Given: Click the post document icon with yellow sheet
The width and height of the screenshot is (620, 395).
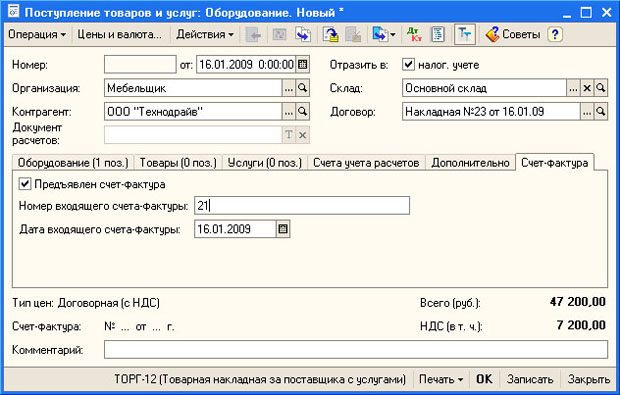Looking at the screenshot, I should point(331,35).
